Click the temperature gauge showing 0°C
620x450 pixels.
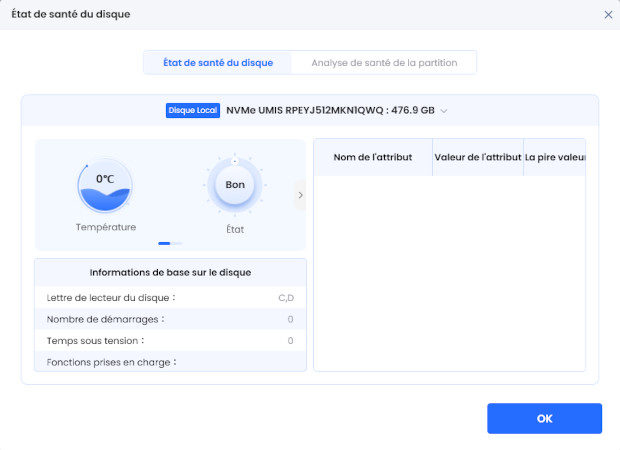coord(105,187)
